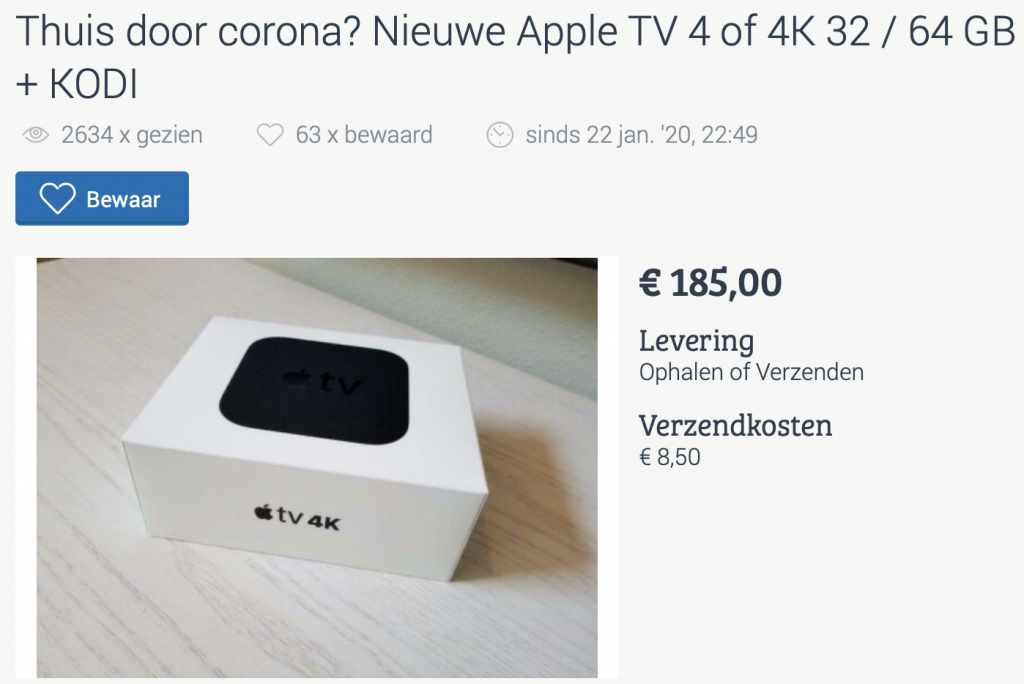
Task: Click the Verzendkosten heading
Action: tap(735, 426)
